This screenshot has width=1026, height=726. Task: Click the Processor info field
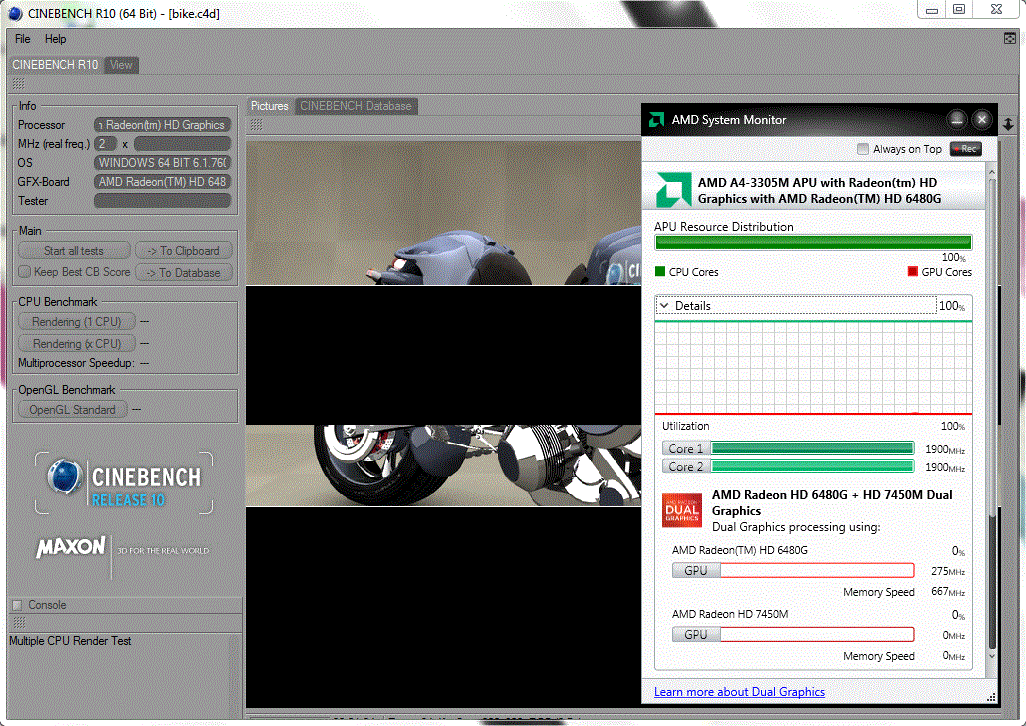pyautogui.click(x=162, y=125)
